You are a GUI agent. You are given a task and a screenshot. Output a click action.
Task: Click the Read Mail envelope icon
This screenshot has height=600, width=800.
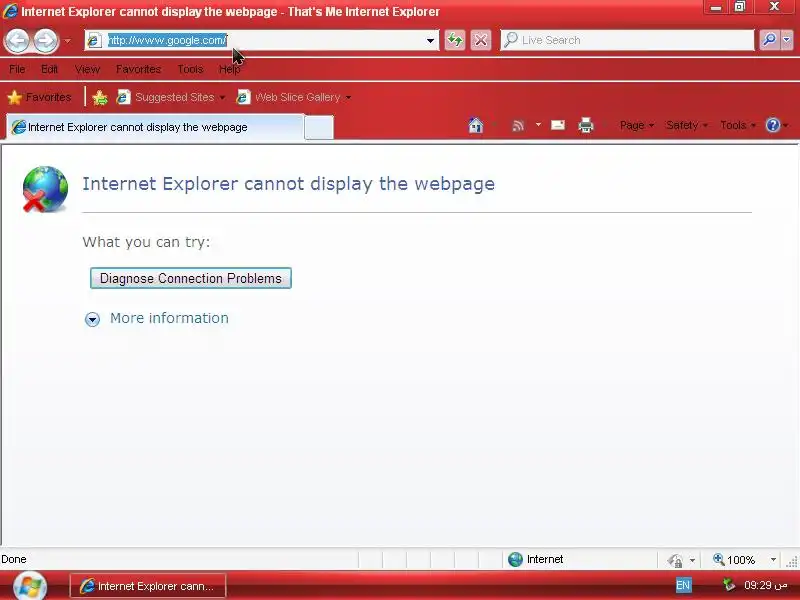558,126
